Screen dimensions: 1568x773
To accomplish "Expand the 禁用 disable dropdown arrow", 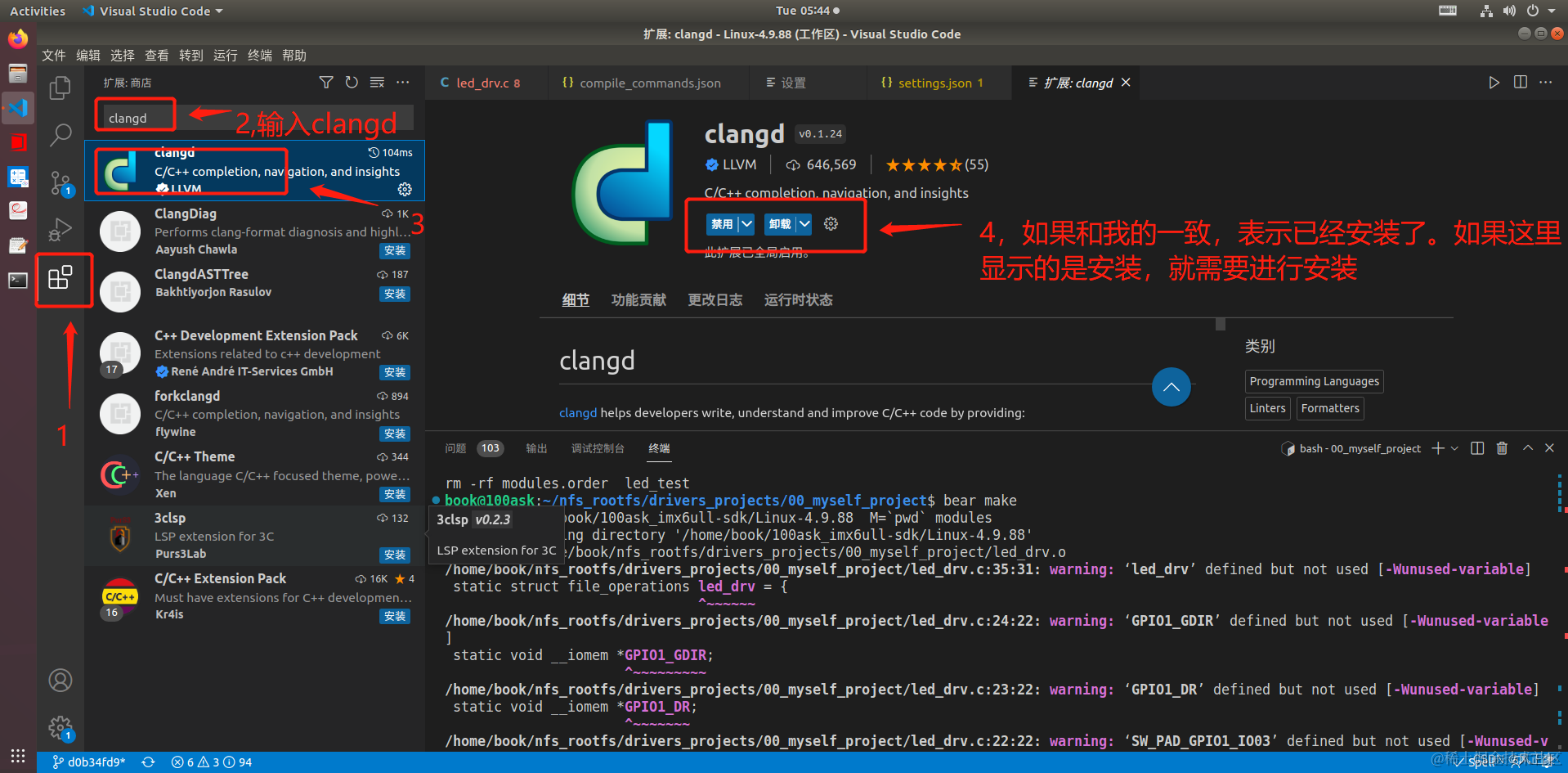I will (x=746, y=223).
